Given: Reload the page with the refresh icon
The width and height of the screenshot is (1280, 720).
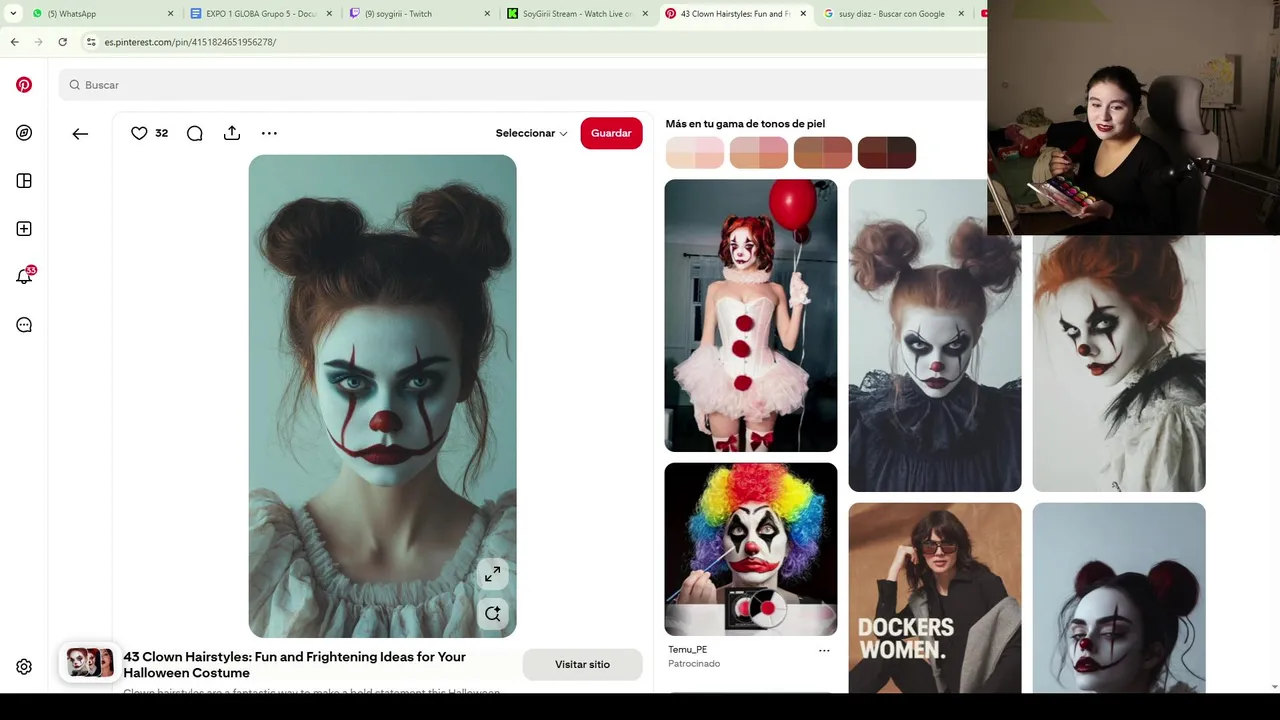Looking at the screenshot, I should (x=62, y=42).
